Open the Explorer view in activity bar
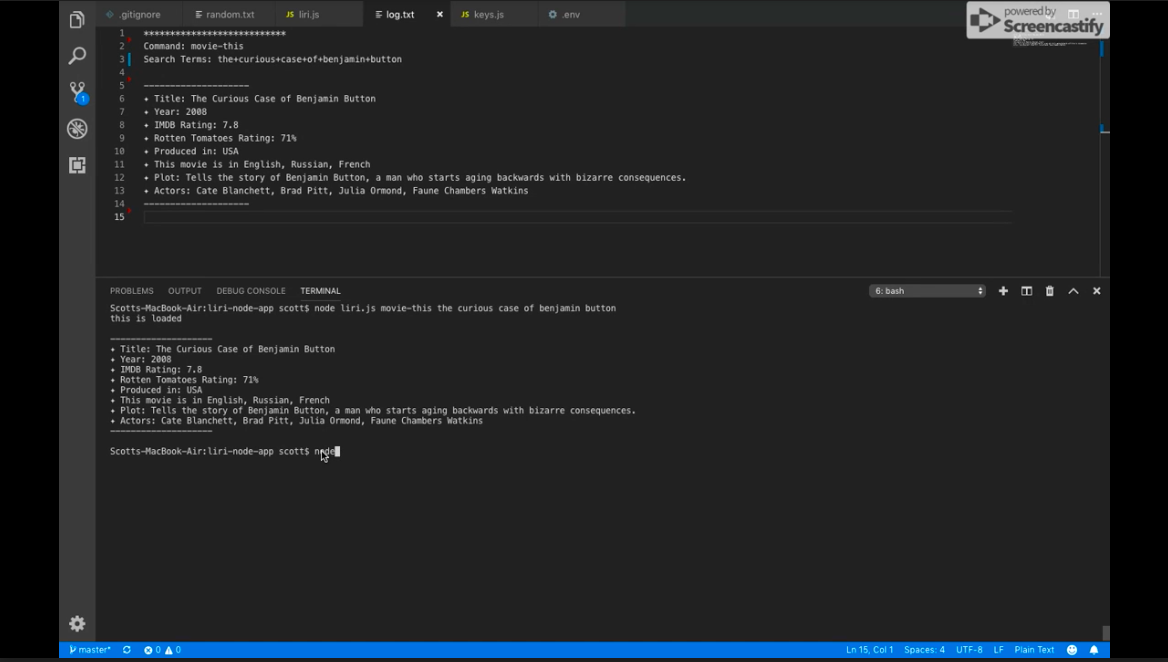Viewport: 1168px width, 662px height. click(77, 19)
